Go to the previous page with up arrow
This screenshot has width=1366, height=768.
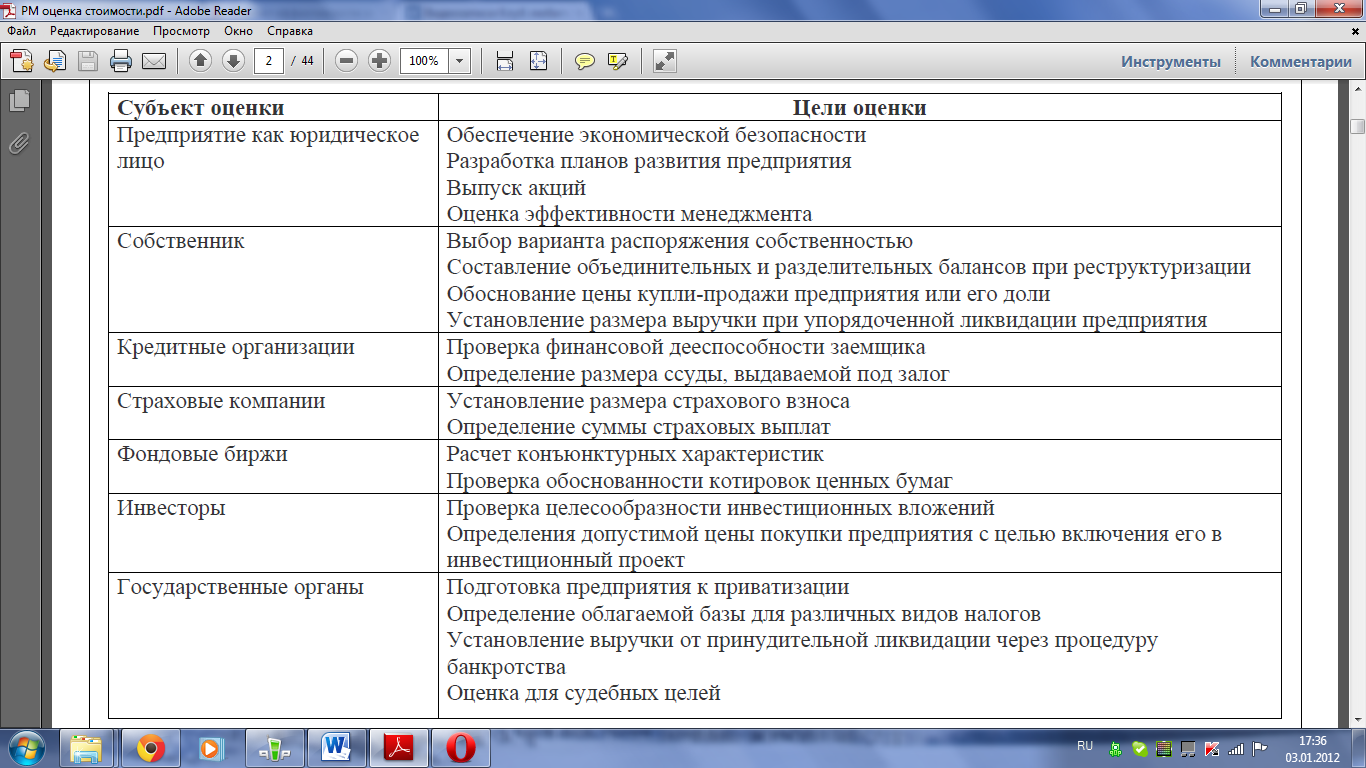(x=201, y=61)
